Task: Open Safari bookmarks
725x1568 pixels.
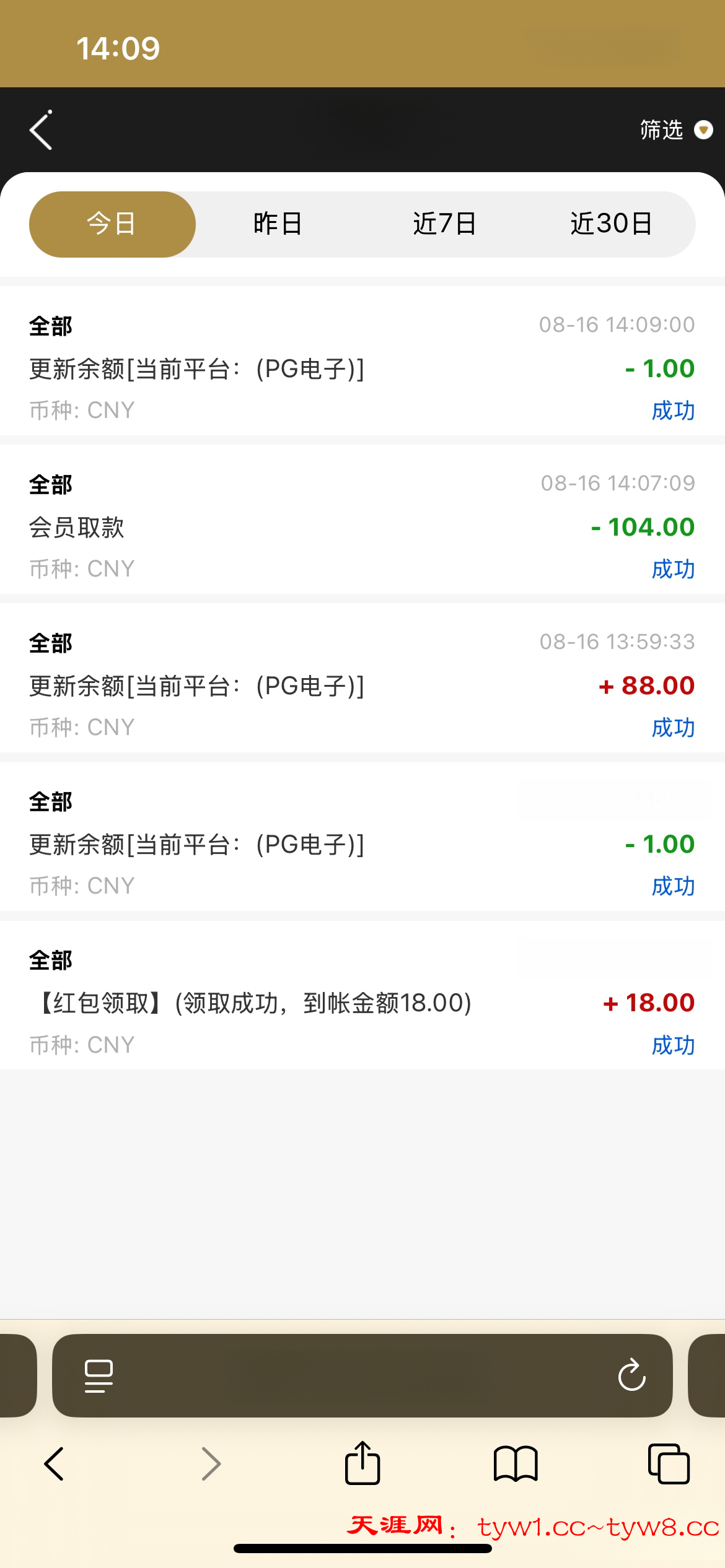Action: click(x=516, y=1464)
